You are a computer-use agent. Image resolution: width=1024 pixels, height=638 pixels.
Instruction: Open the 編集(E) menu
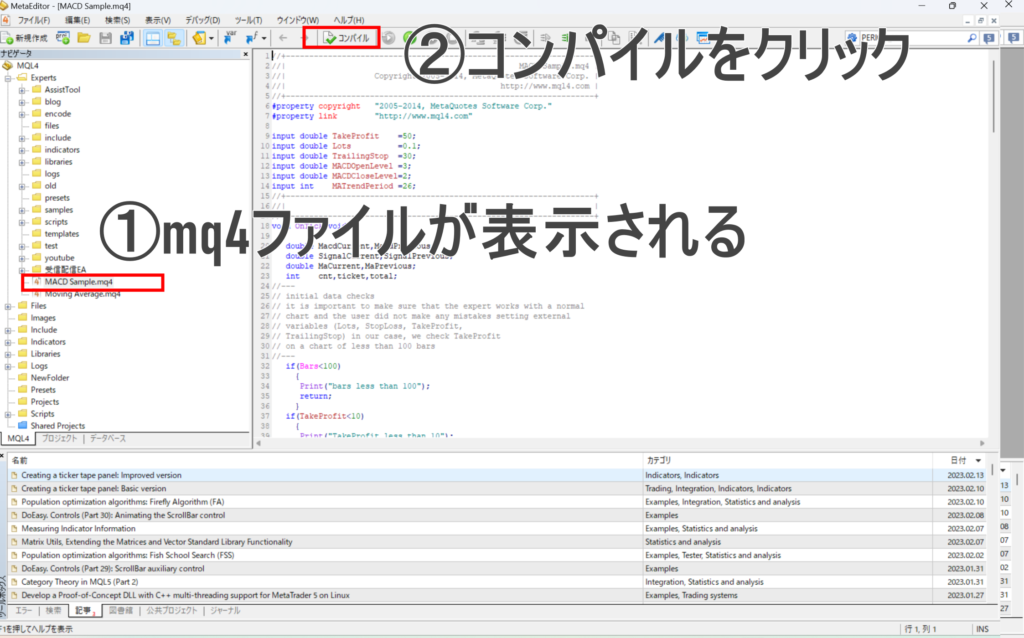click(77, 20)
